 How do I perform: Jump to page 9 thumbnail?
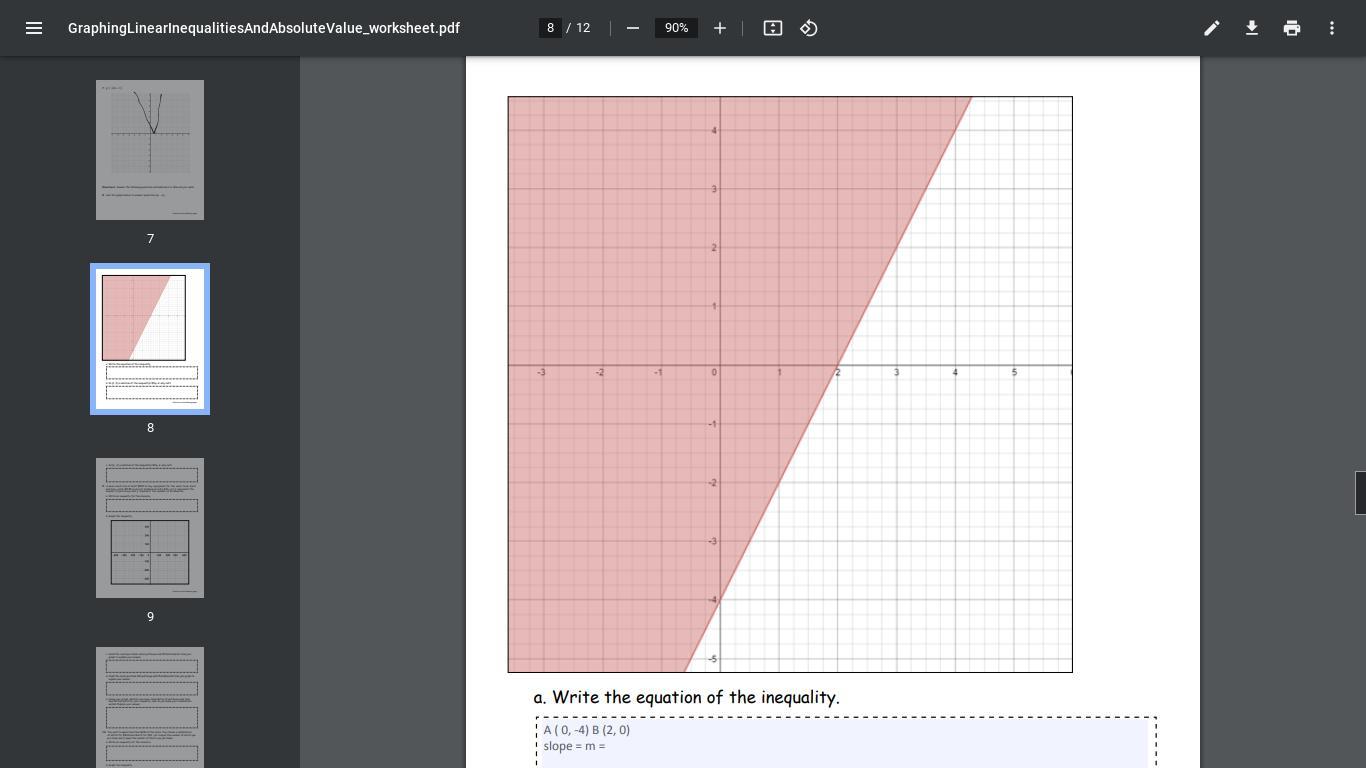pyautogui.click(x=150, y=528)
